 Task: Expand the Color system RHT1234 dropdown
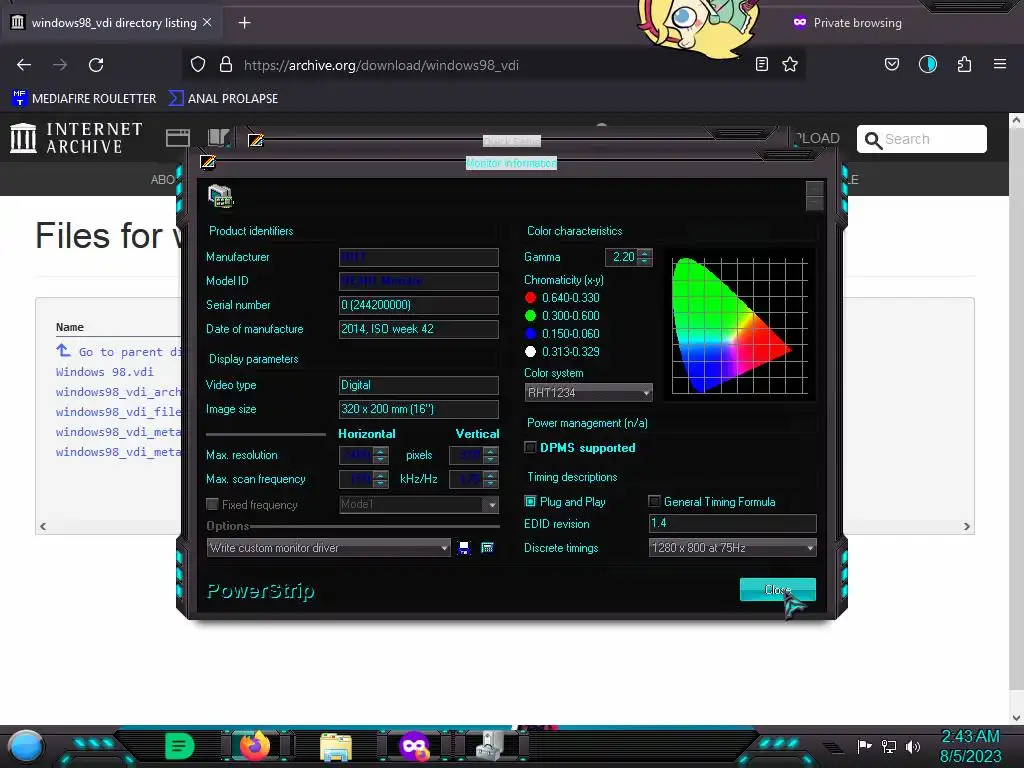click(588, 392)
